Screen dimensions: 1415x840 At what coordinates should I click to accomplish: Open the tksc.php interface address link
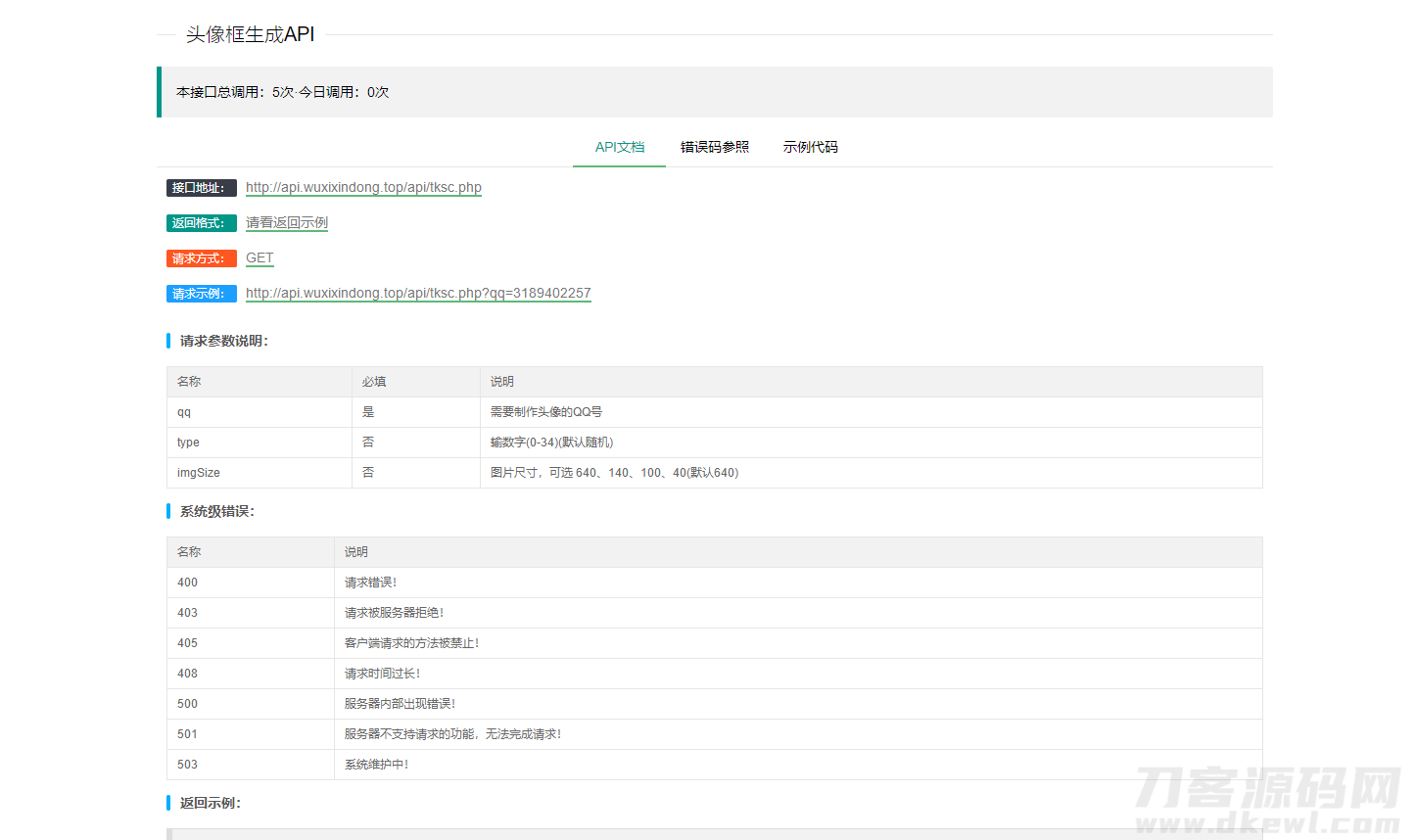363,187
